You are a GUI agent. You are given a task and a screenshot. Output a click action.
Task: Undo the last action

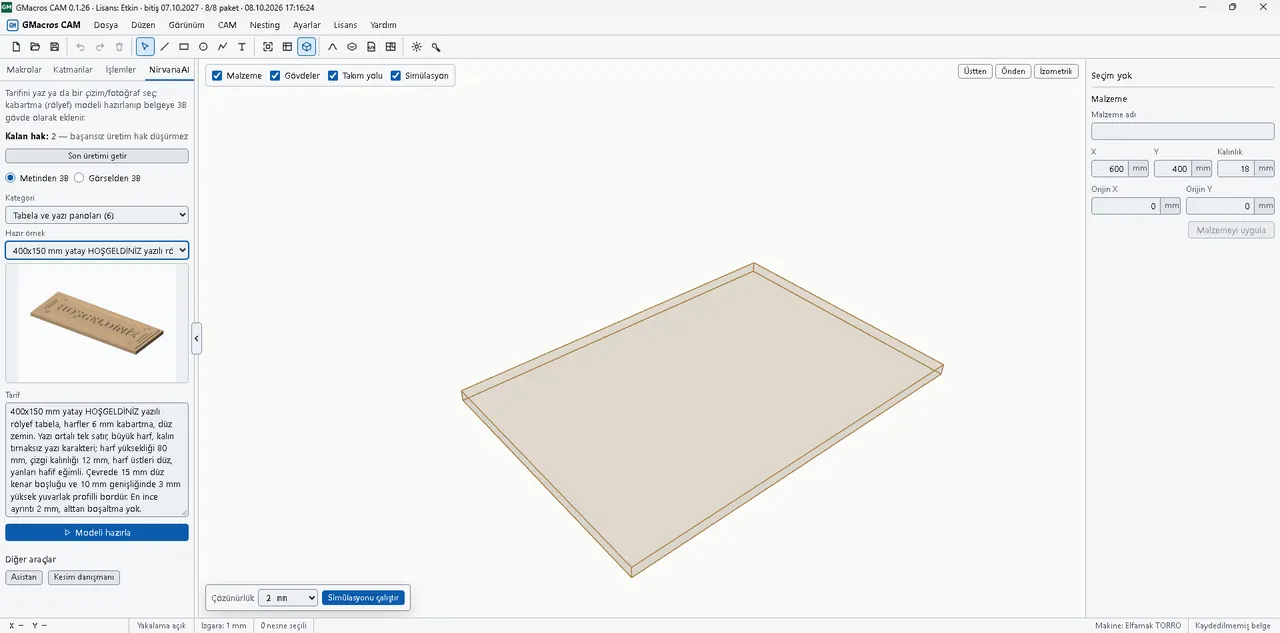[81, 47]
